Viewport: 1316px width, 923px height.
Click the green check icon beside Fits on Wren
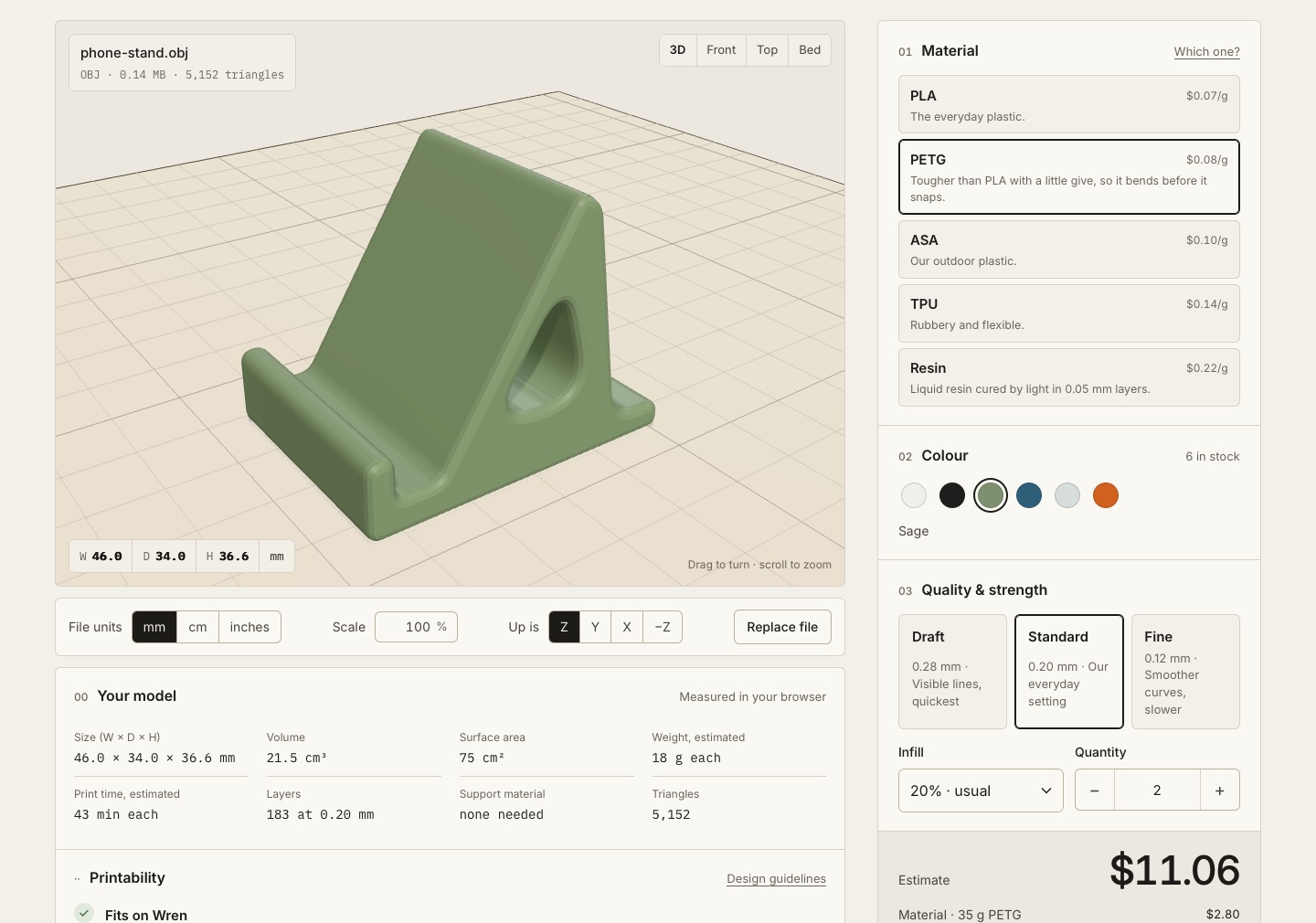point(84,913)
